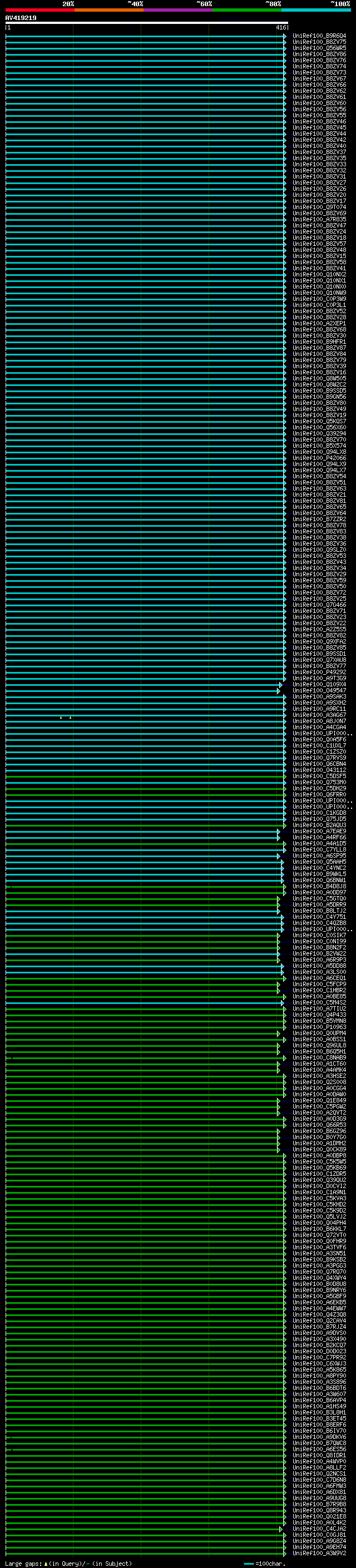Click the UniRef100_C4Y751 label

(319, 917)
